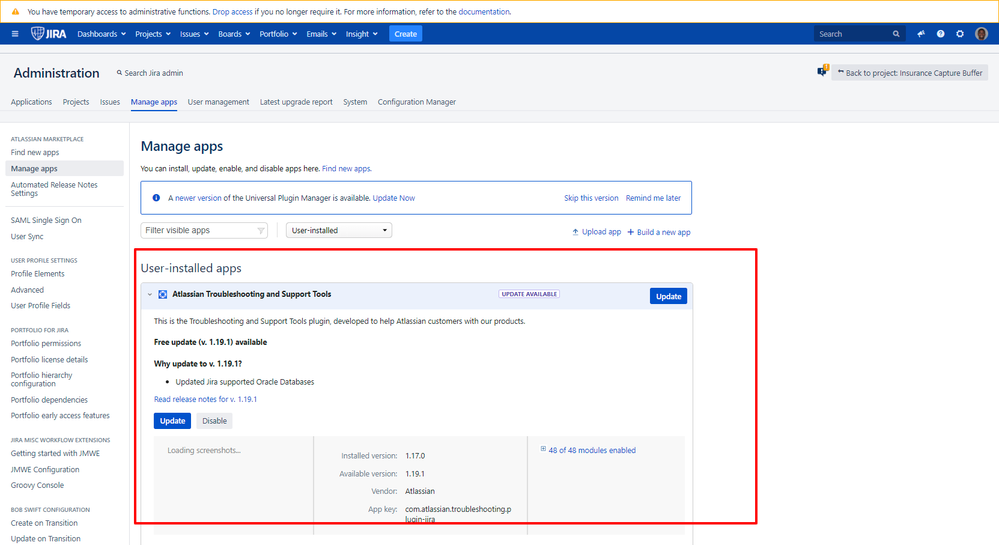Select the Manage apps admin tab
999x545 pixels.
coord(154,102)
